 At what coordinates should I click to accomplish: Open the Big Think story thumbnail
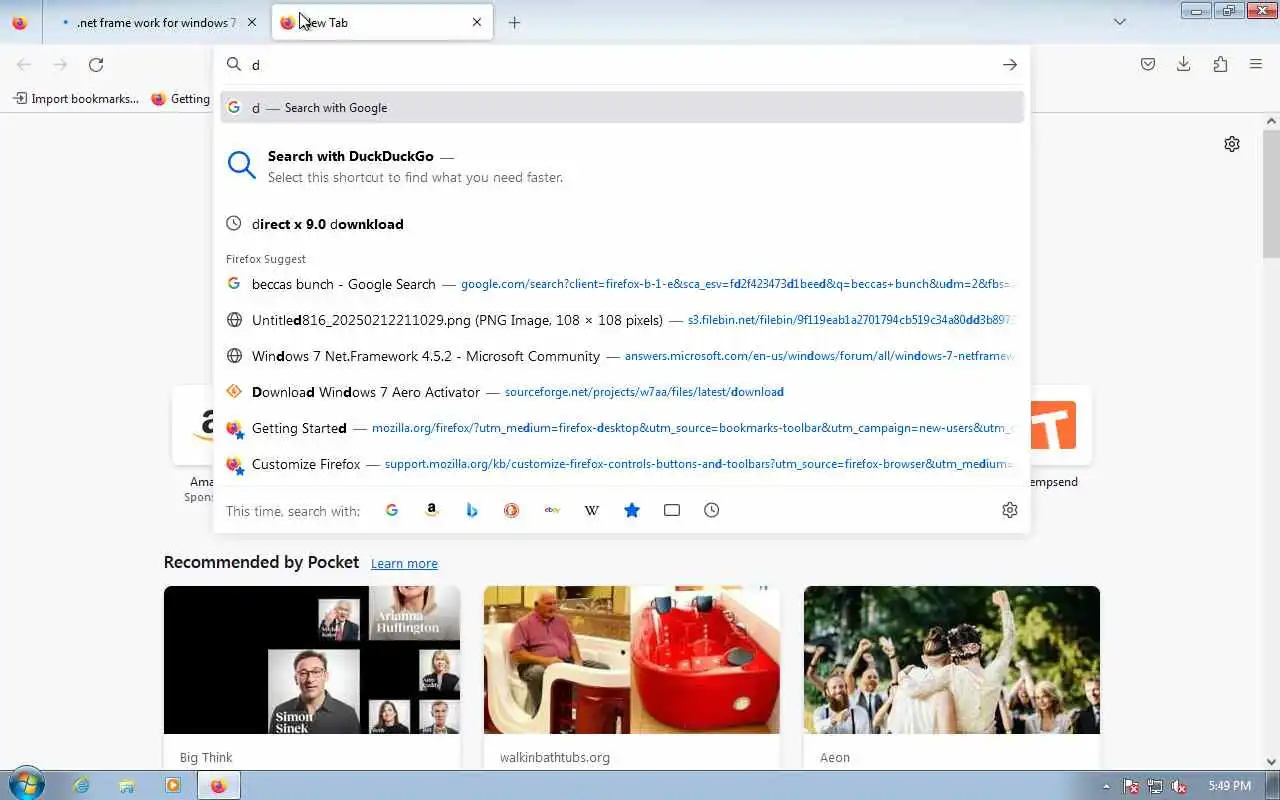tap(312, 660)
